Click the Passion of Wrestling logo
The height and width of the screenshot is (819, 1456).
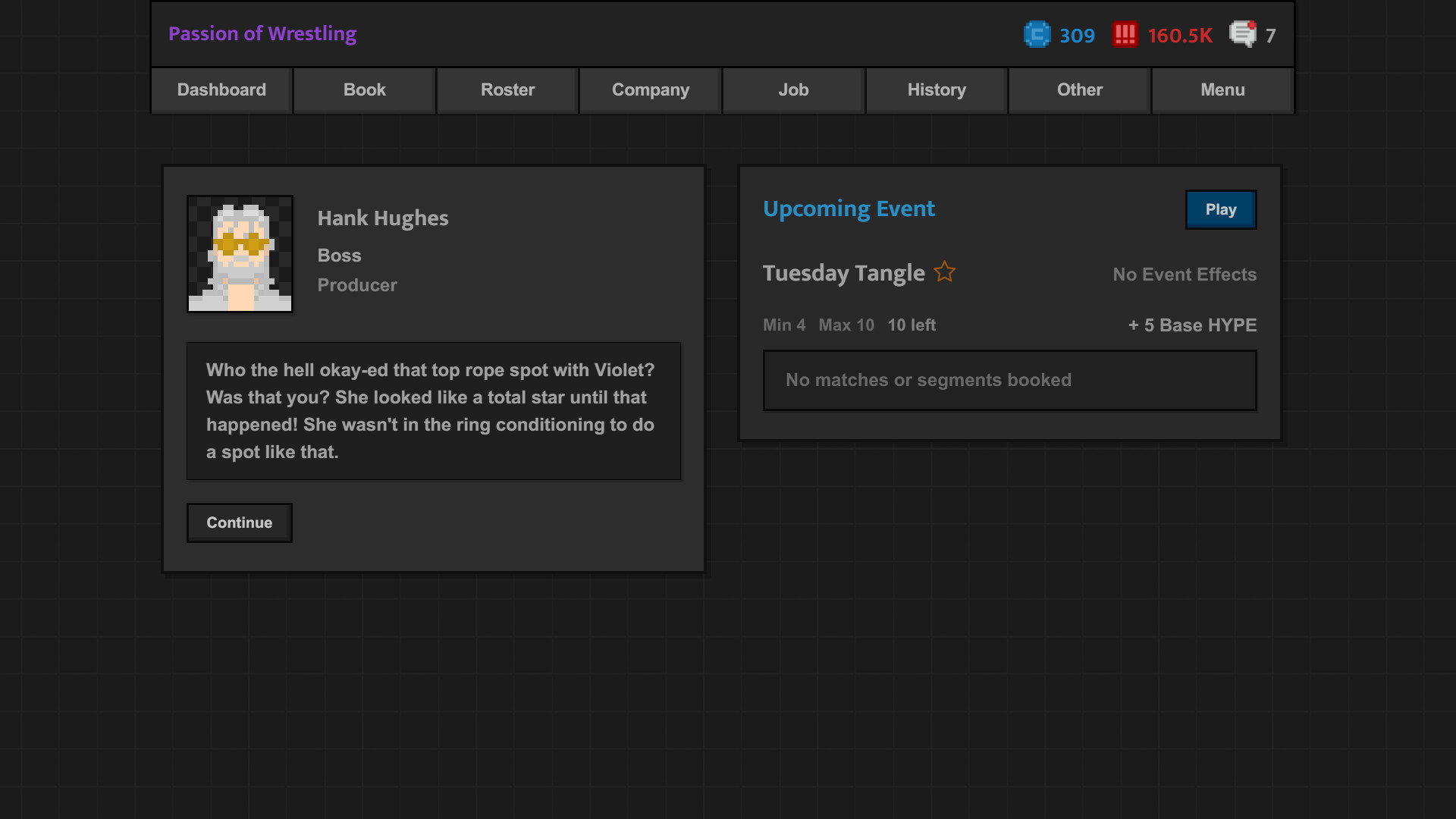[x=262, y=33]
